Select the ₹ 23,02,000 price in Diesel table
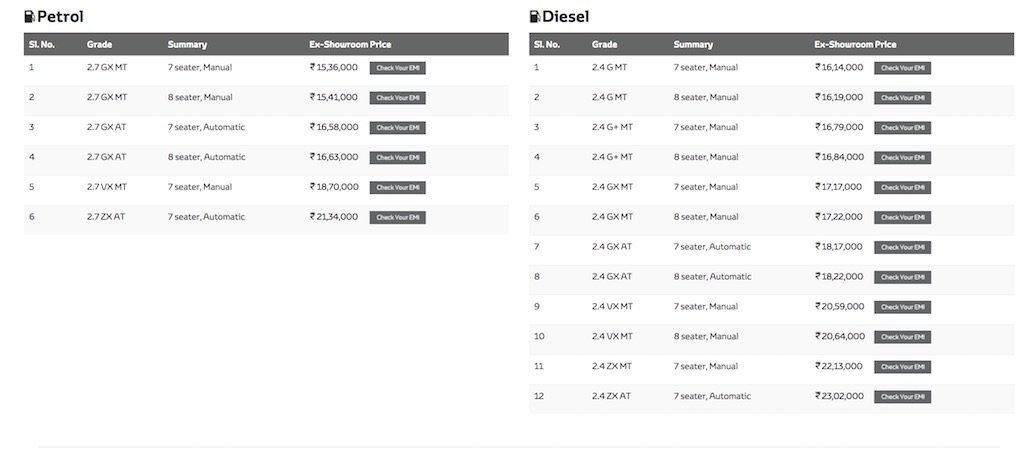This screenshot has width=1024, height=451. (840, 396)
